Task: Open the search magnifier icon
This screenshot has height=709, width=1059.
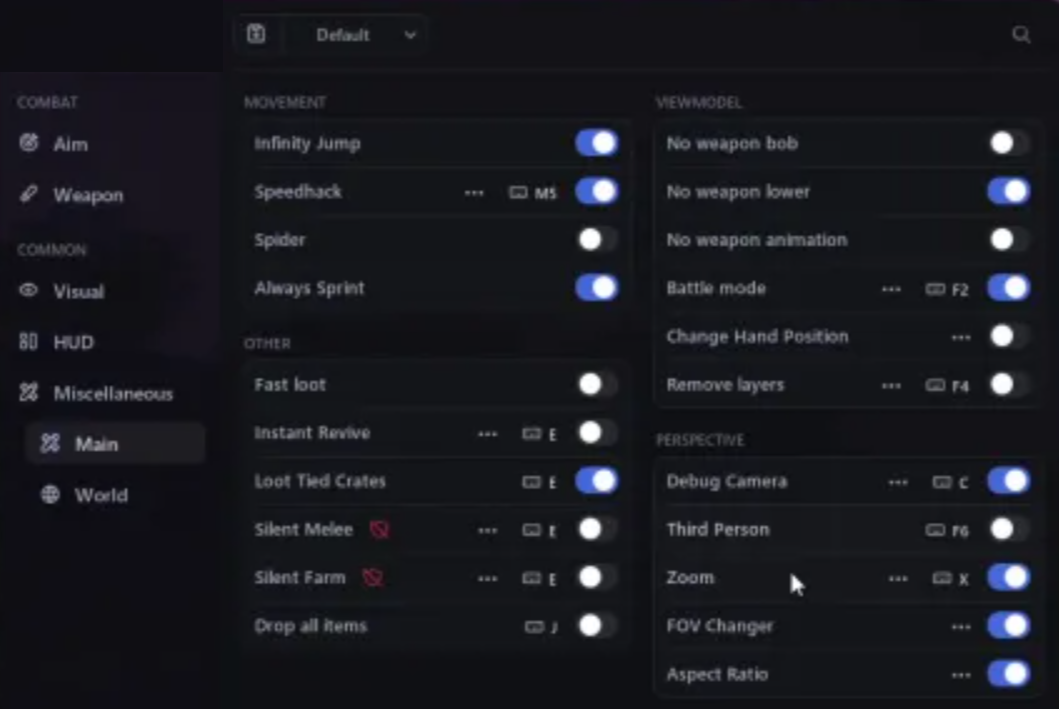Action: pyautogui.click(x=1021, y=35)
